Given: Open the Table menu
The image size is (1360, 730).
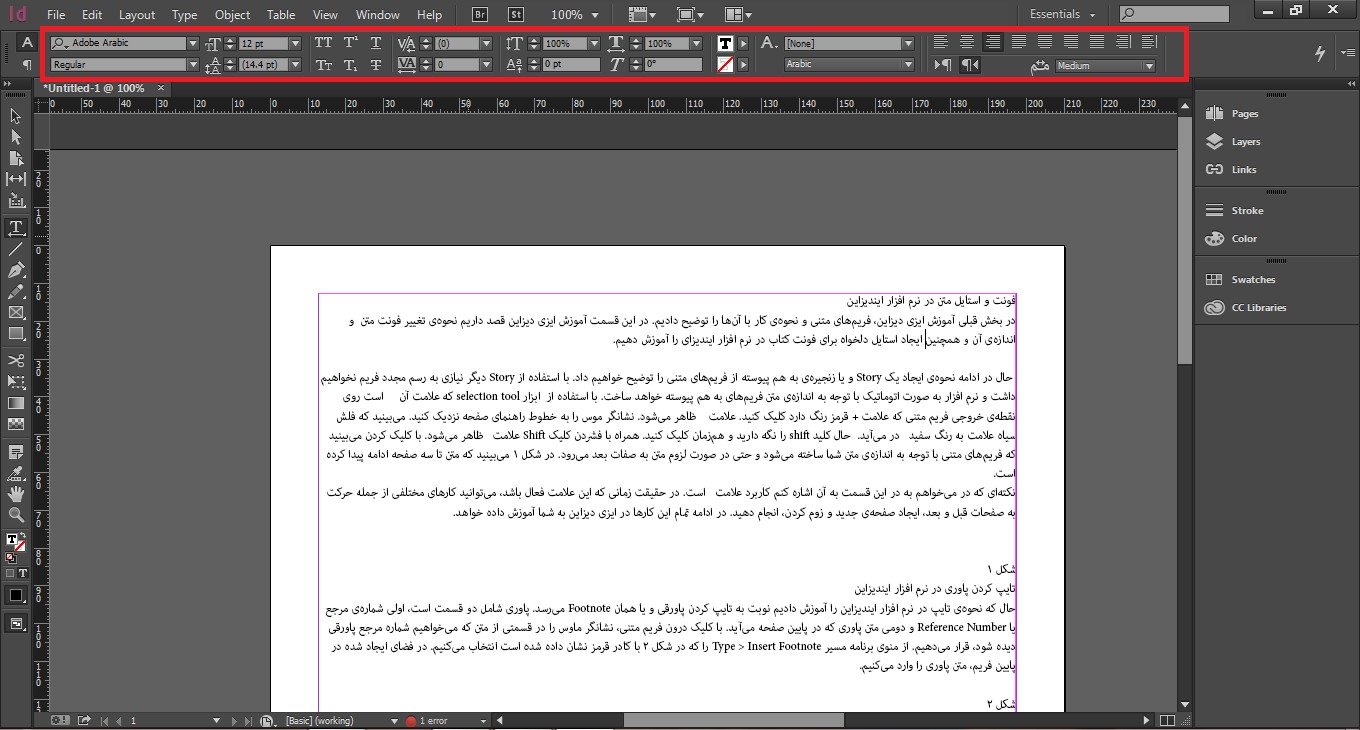Looking at the screenshot, I should (281, 15).
